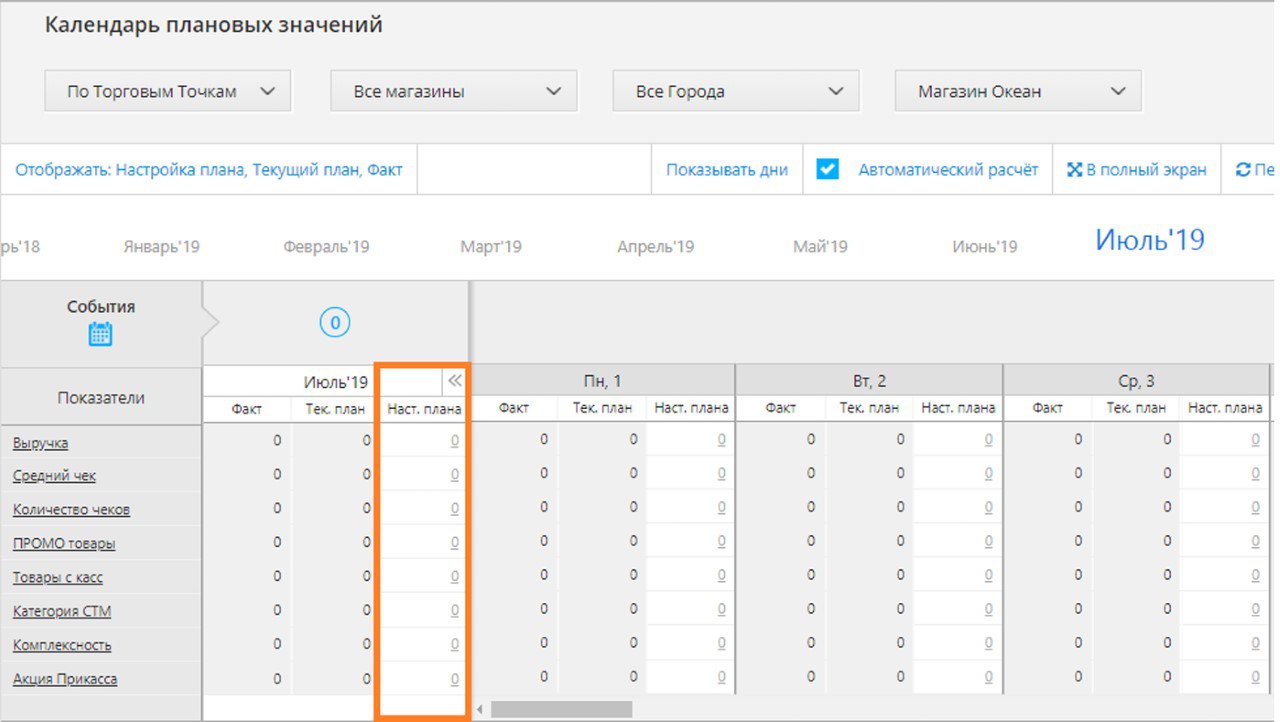
Task: Click the refresh icon at toolbar right edge
Action: [x=1243, y=170]
